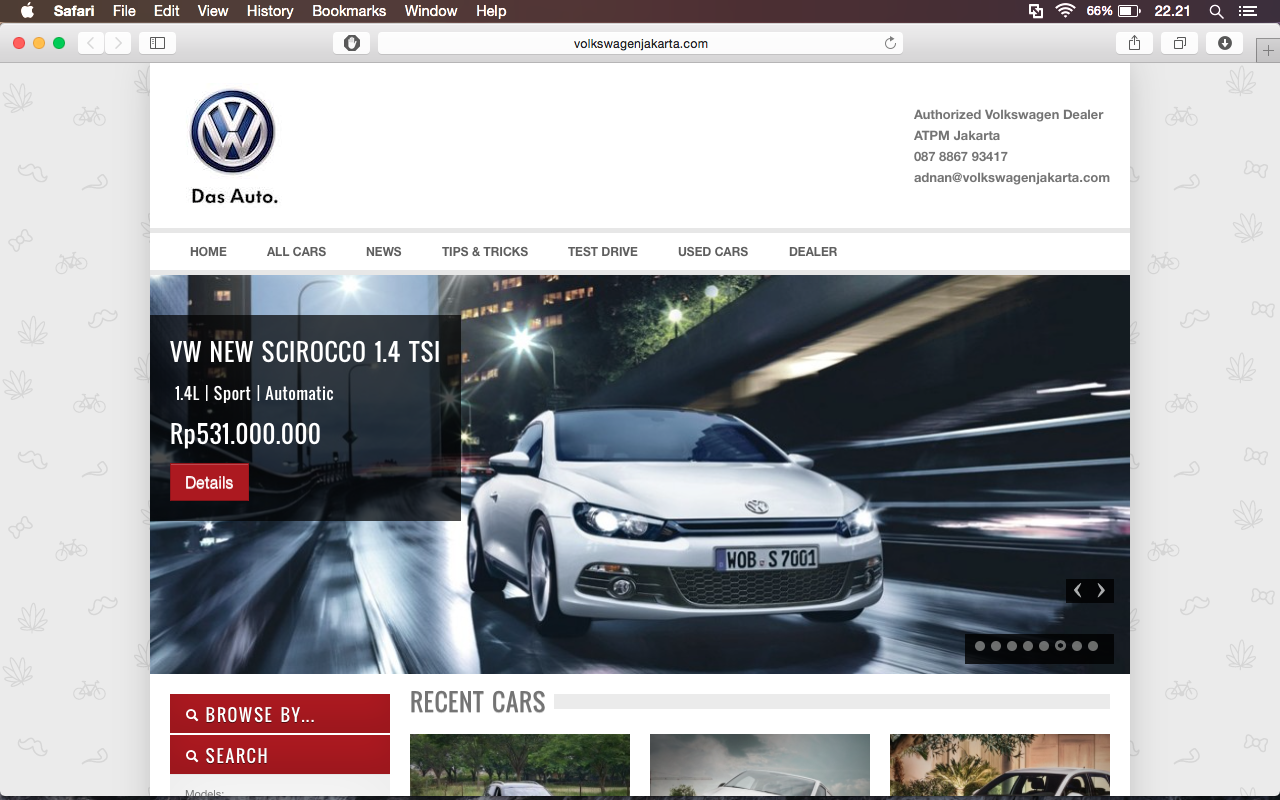Open Spotlight search magnifier icon
Screen dimensions: 1280x800
(x=1216, y=11)
